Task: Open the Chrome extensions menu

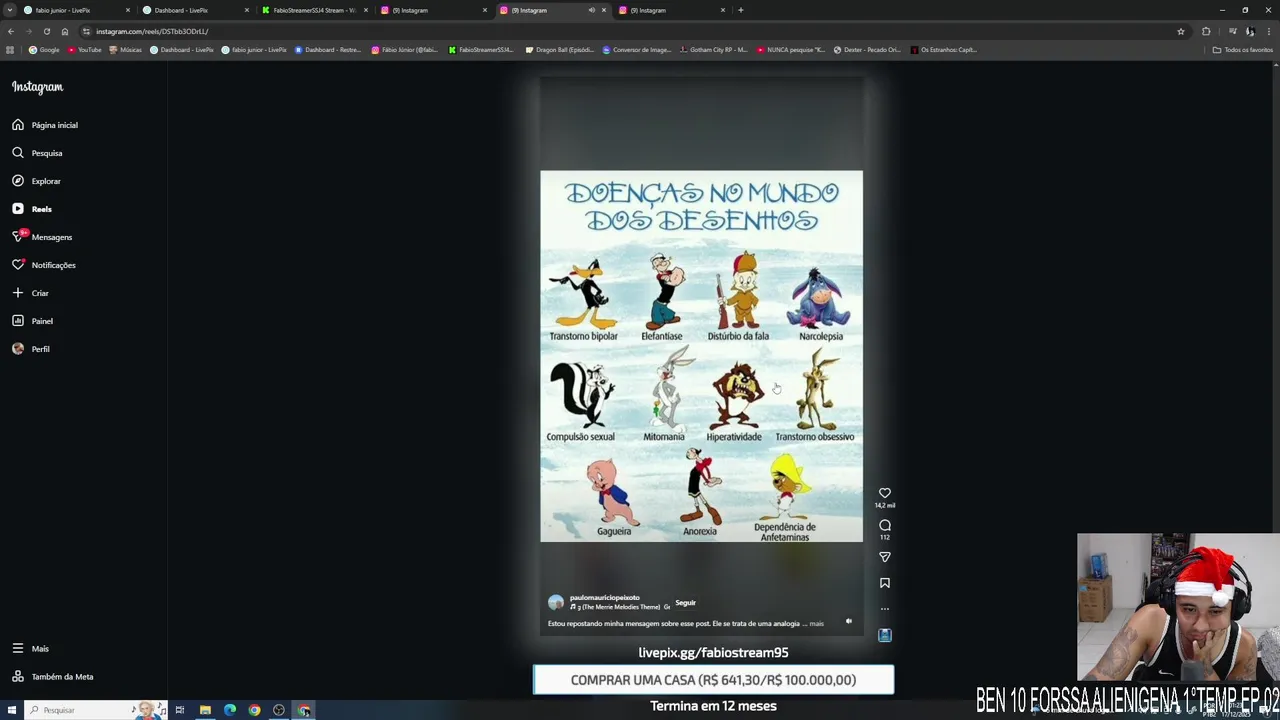Action: pyautogui.click(x=1206, y=31)
